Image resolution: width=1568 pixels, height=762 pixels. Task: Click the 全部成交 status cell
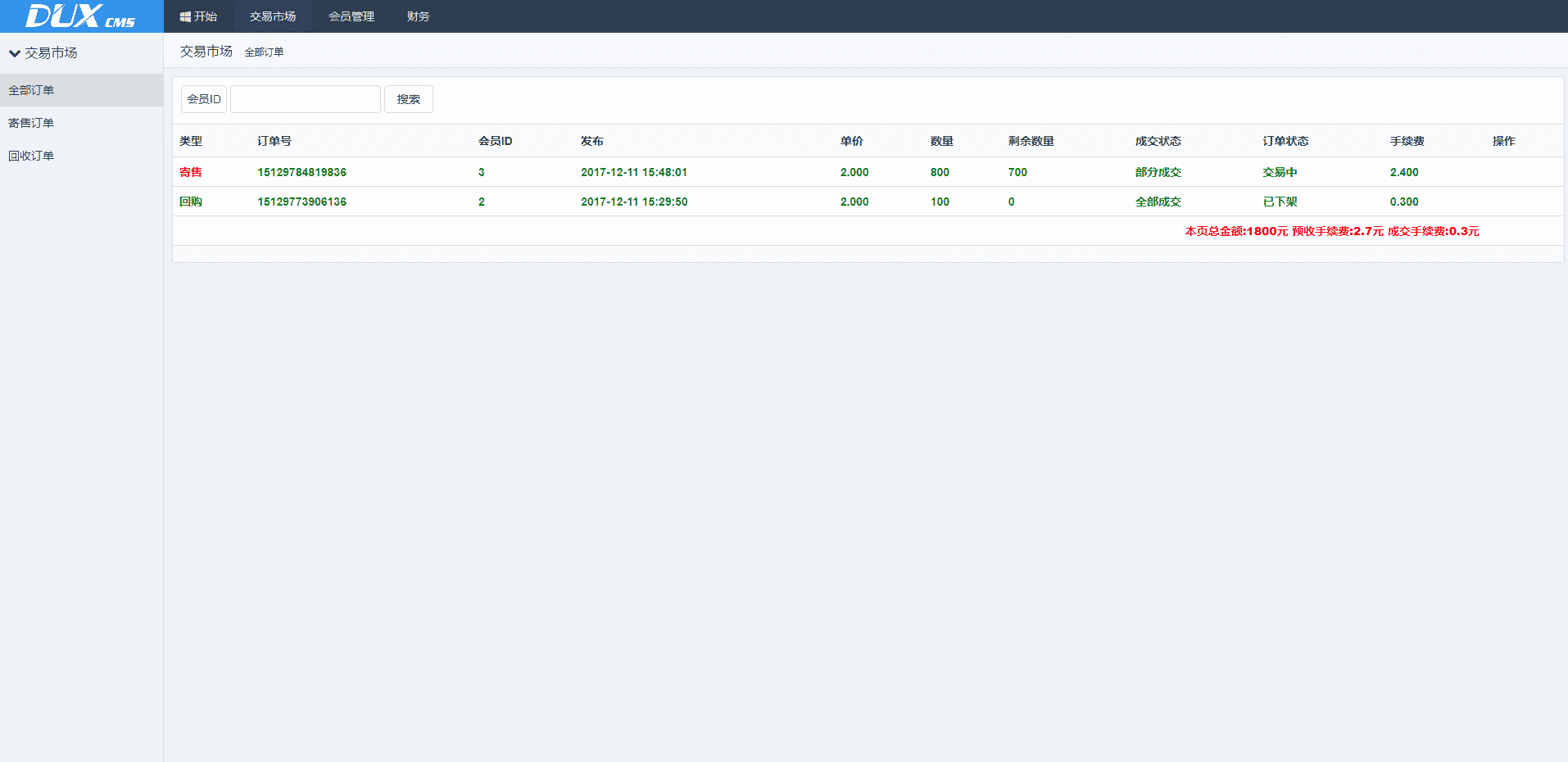[x=1158, y=202]
